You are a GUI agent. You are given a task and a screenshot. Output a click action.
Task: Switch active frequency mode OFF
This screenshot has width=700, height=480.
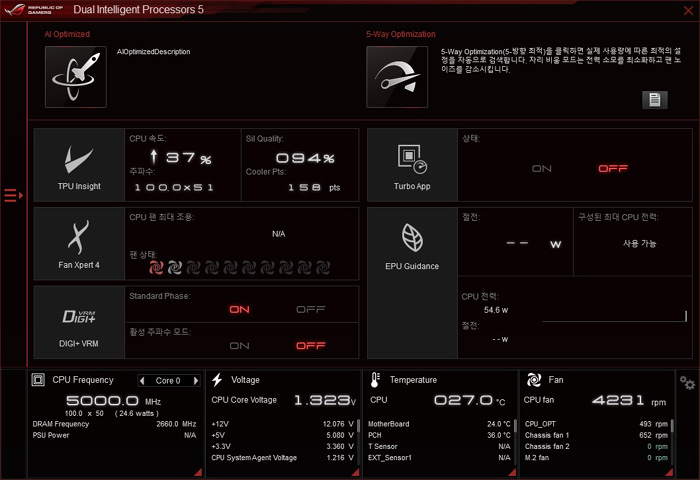[311, 346]
